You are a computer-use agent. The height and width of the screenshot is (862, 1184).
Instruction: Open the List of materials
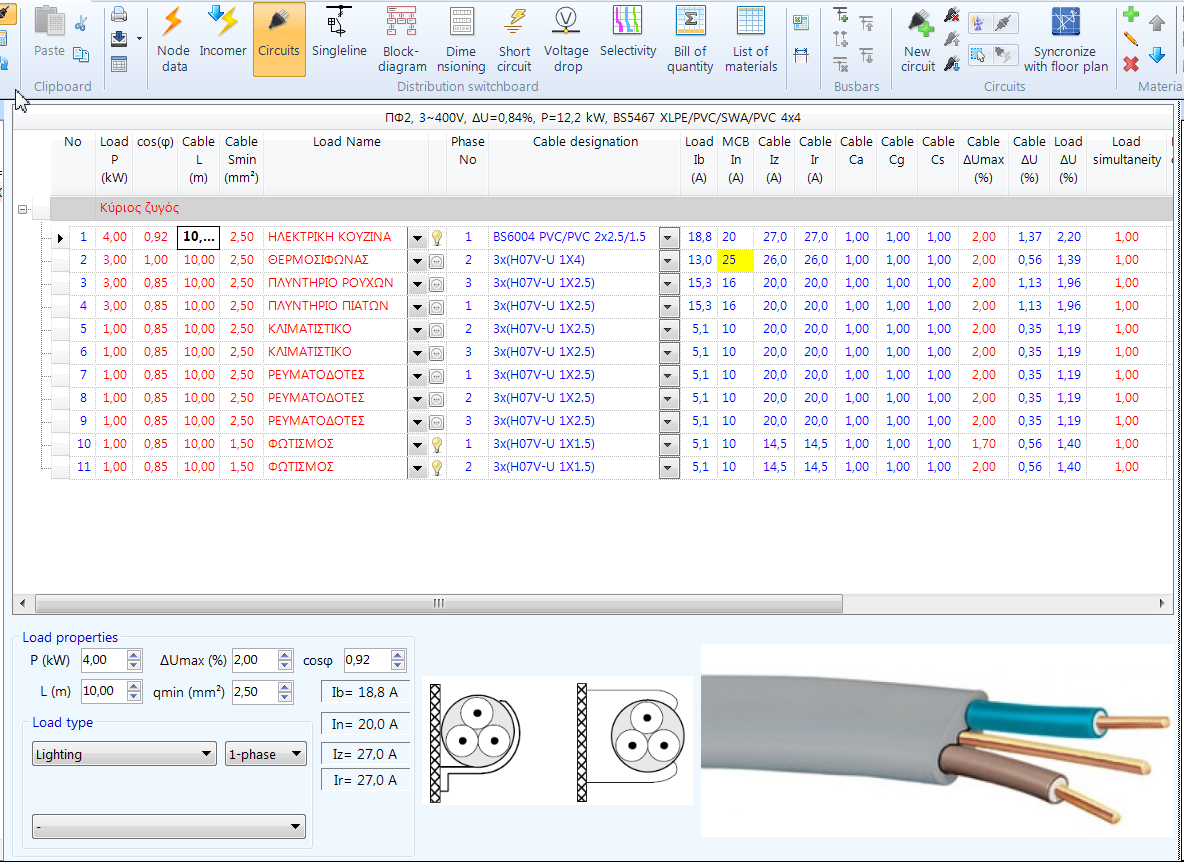tap(751, 40)
